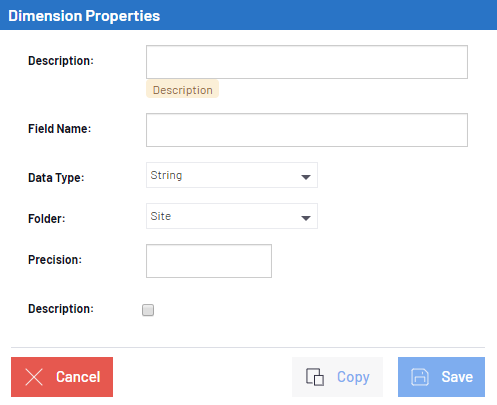The width and height of the screenshot is (497, 405).
Task: Select the Site value in Folder box
Action: coord(161,216)
